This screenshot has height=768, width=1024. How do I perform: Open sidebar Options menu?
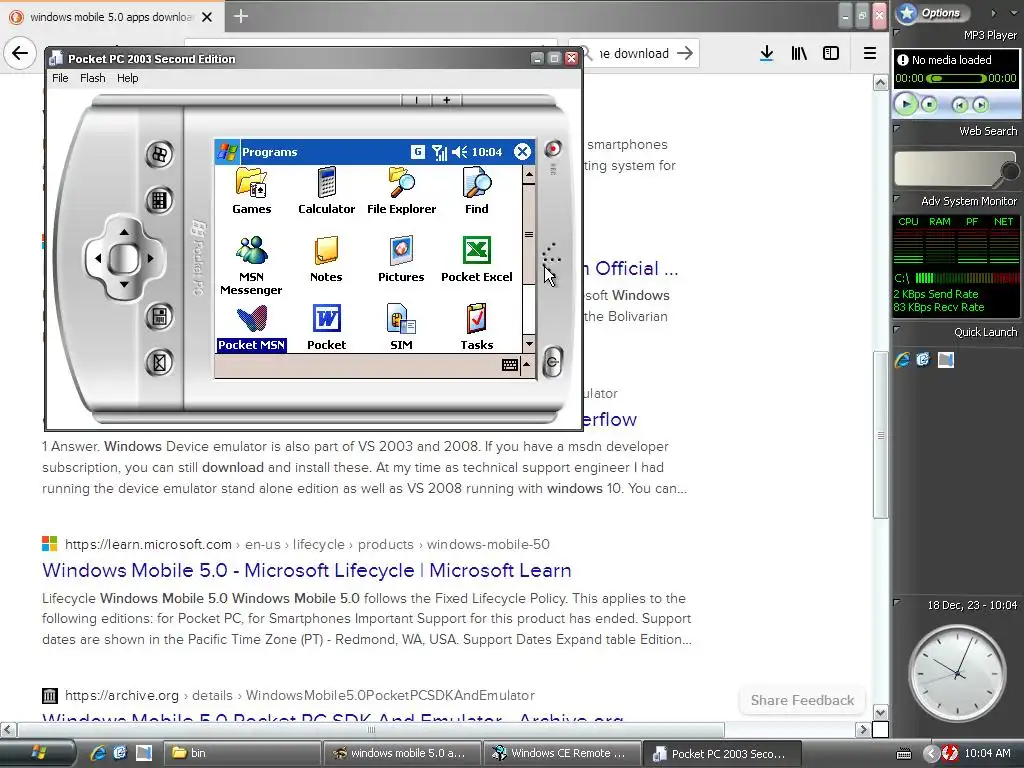click(x=933, y=12)
